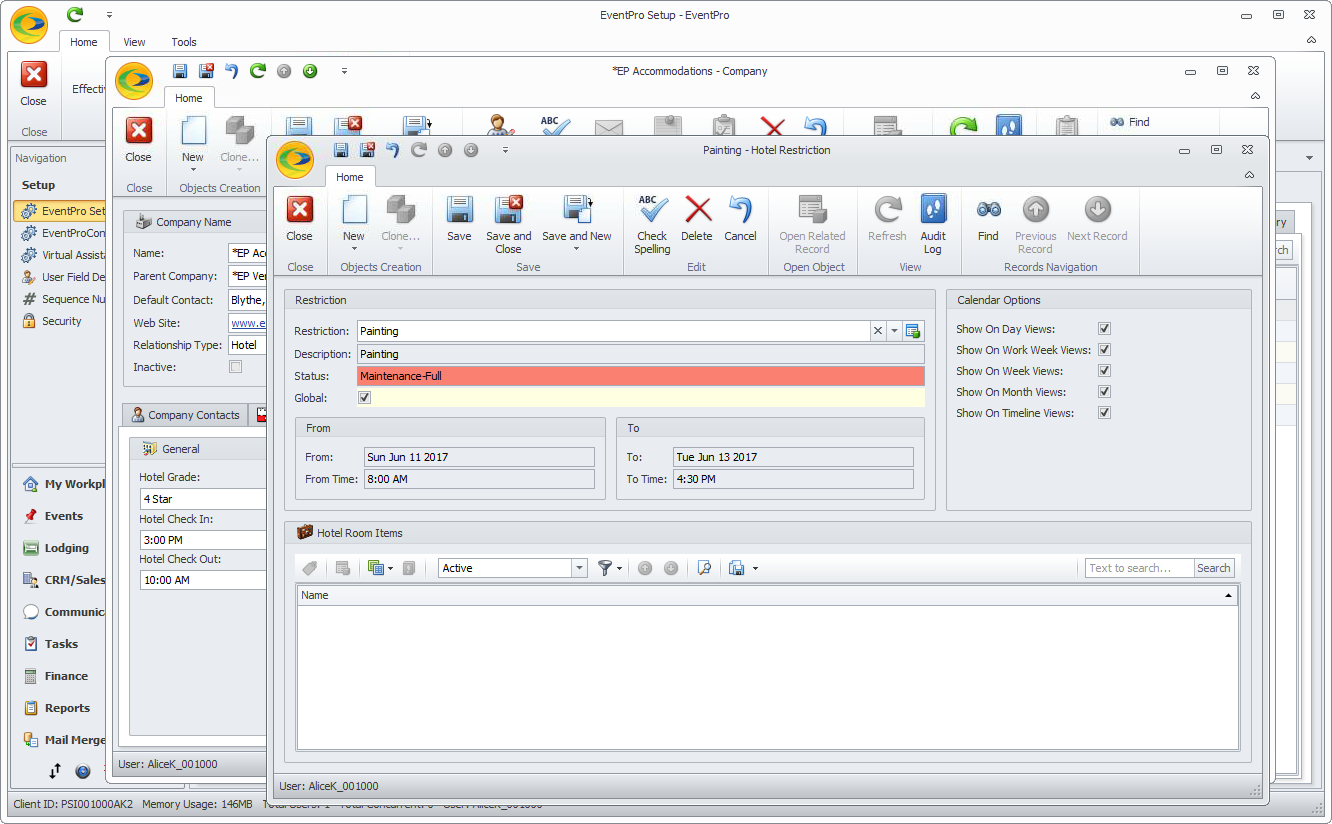The height and width of the screenshot is (824, 1332).
Task: Run Check Spelling on the restriction
Action: [652, 224]
